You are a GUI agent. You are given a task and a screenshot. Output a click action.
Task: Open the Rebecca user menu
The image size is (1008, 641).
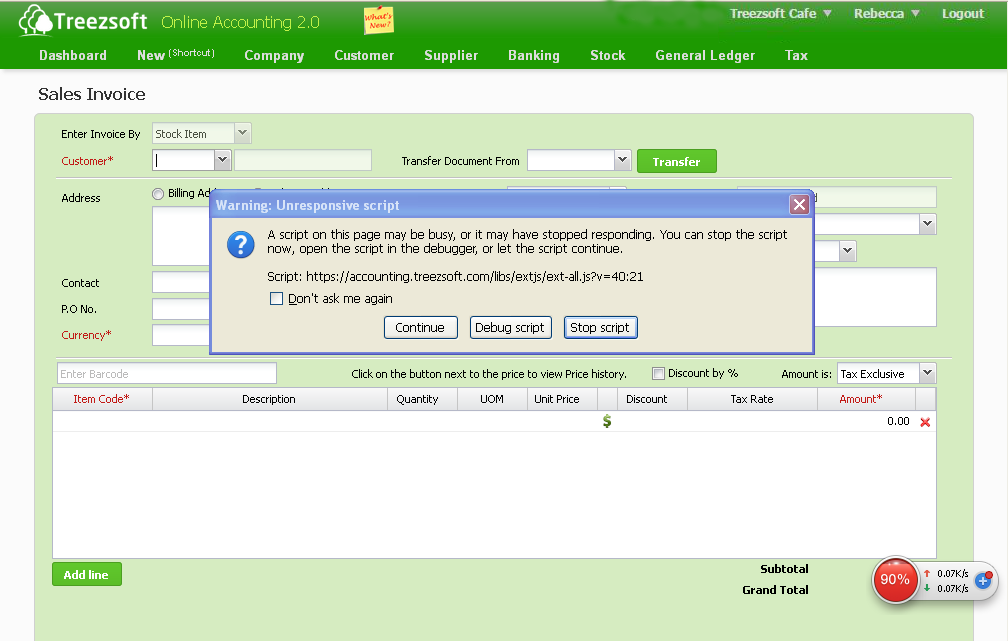(886, 14)
